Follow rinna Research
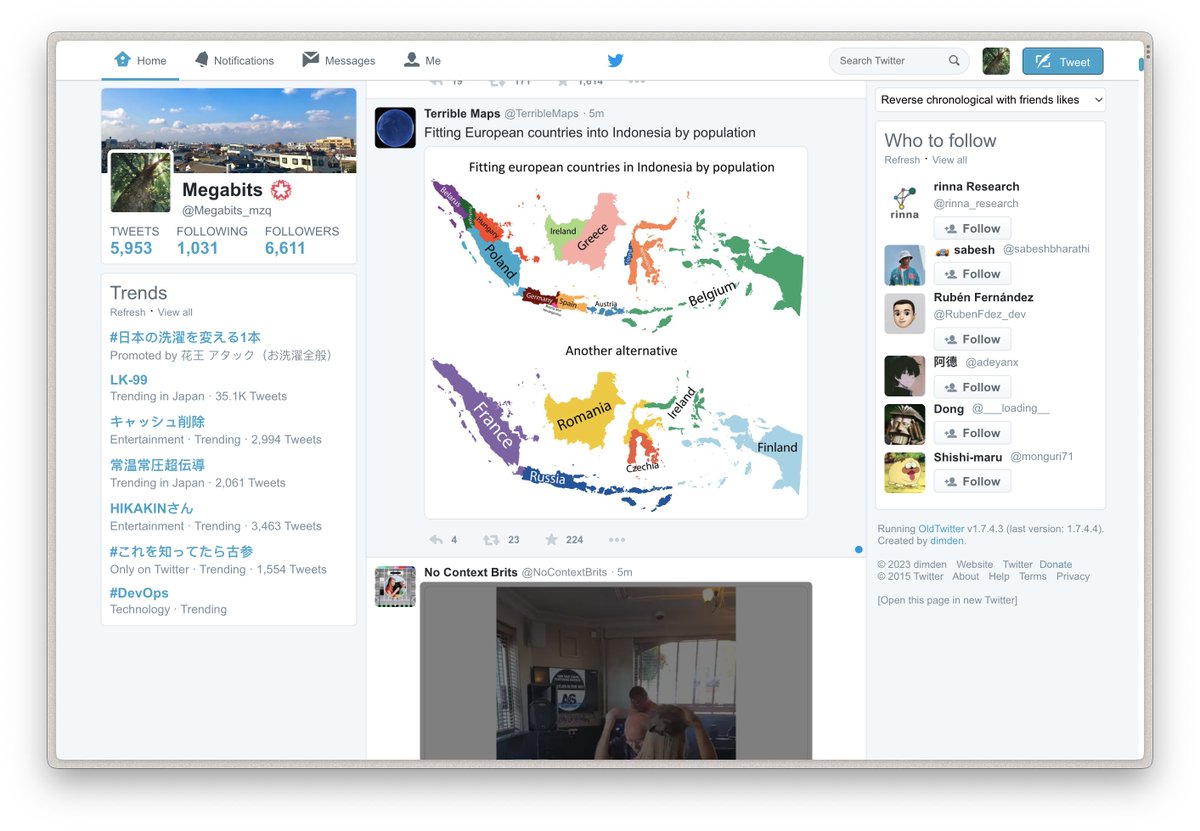Screen dimensions: 1200x831 click(972, 229)
